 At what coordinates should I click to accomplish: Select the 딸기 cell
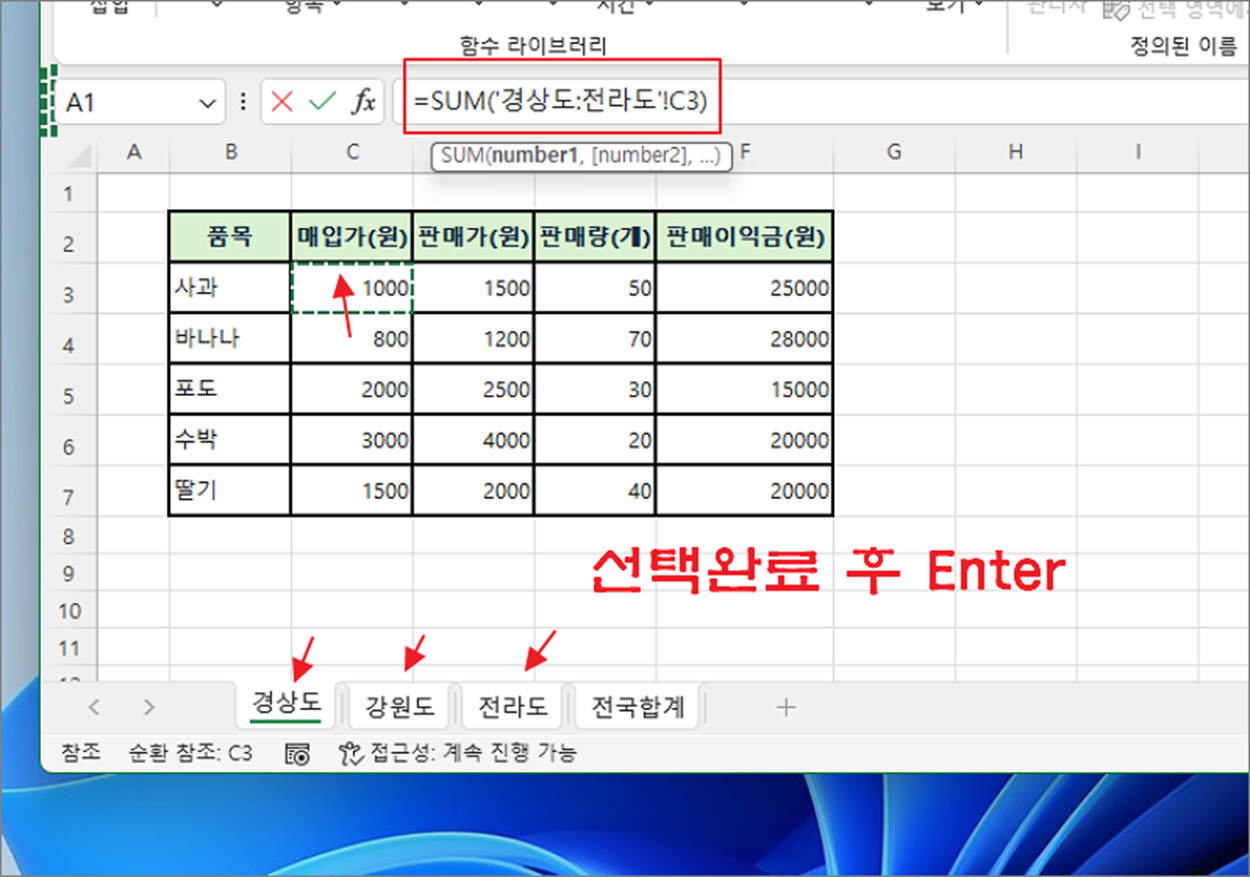[x=230, y=491]
